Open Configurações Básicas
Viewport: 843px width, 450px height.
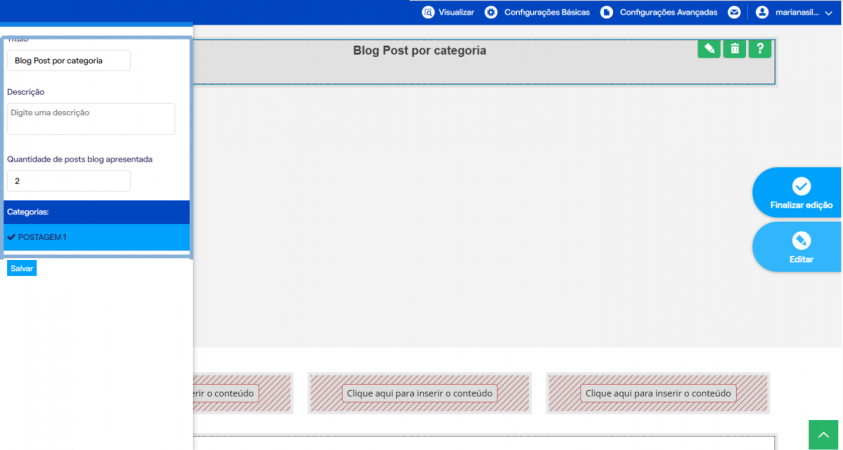coord(547,12)
